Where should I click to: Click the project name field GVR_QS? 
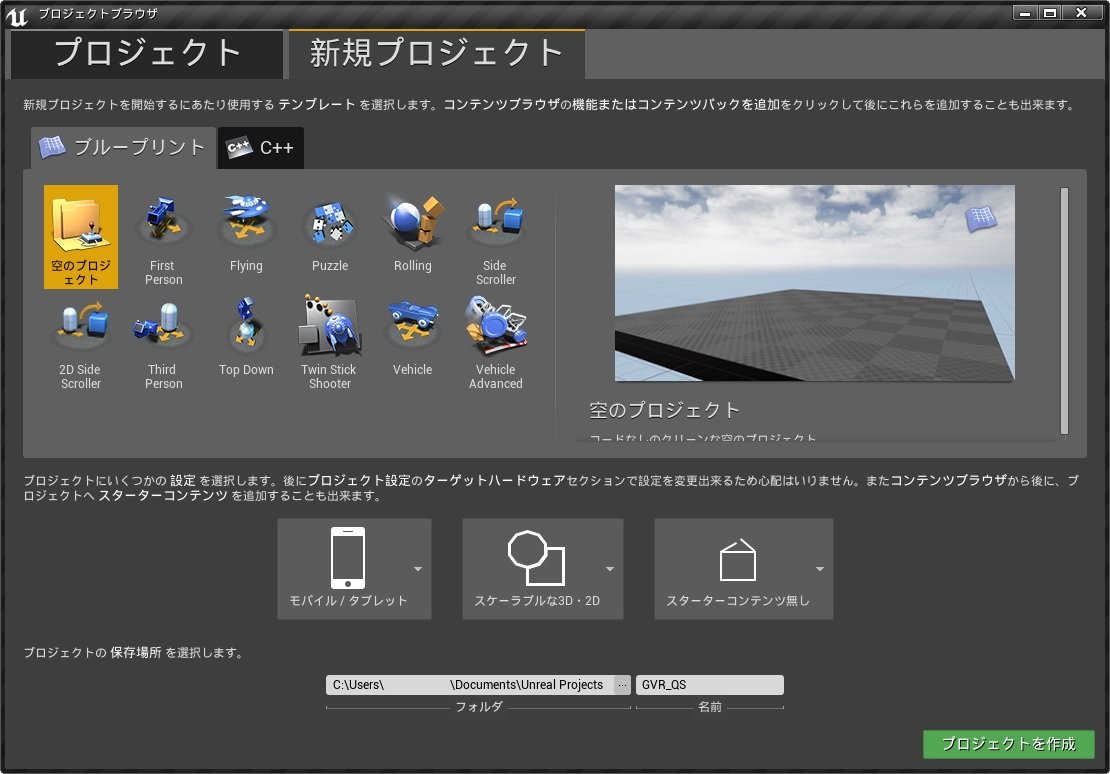tap(709, 685)
